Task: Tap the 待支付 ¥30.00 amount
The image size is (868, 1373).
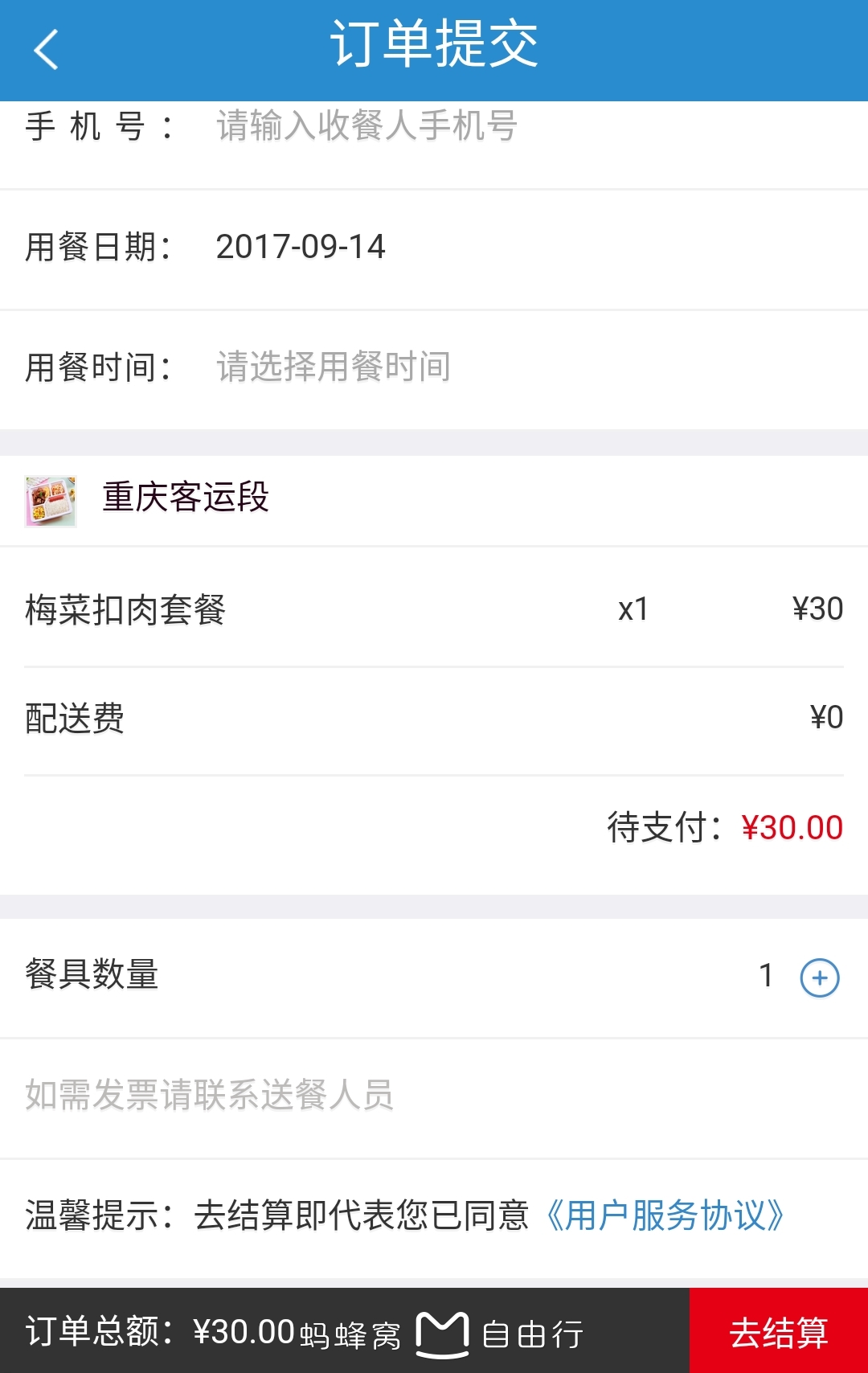Action: [791, 827]
